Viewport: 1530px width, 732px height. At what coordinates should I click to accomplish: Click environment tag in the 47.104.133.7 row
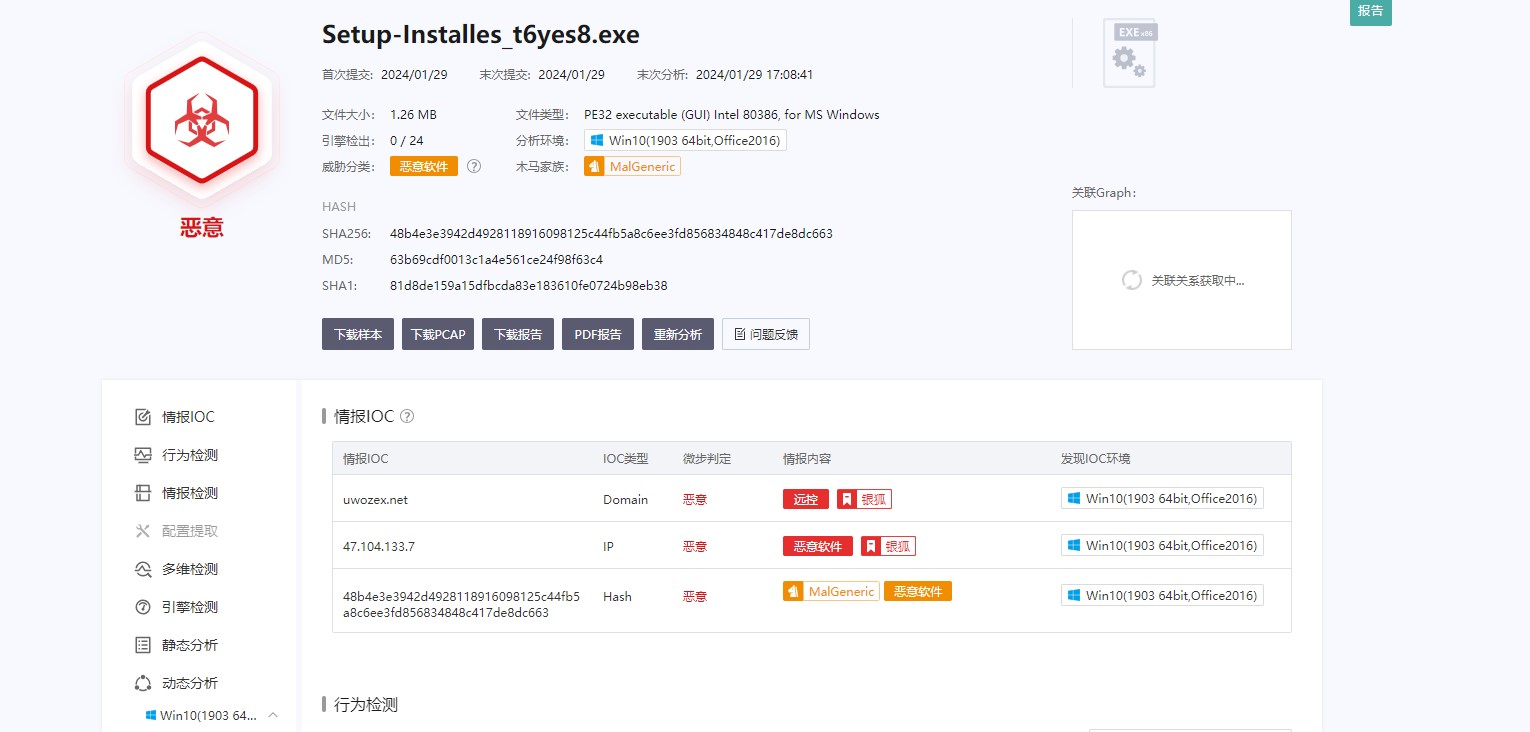(x=1162, y=545)
